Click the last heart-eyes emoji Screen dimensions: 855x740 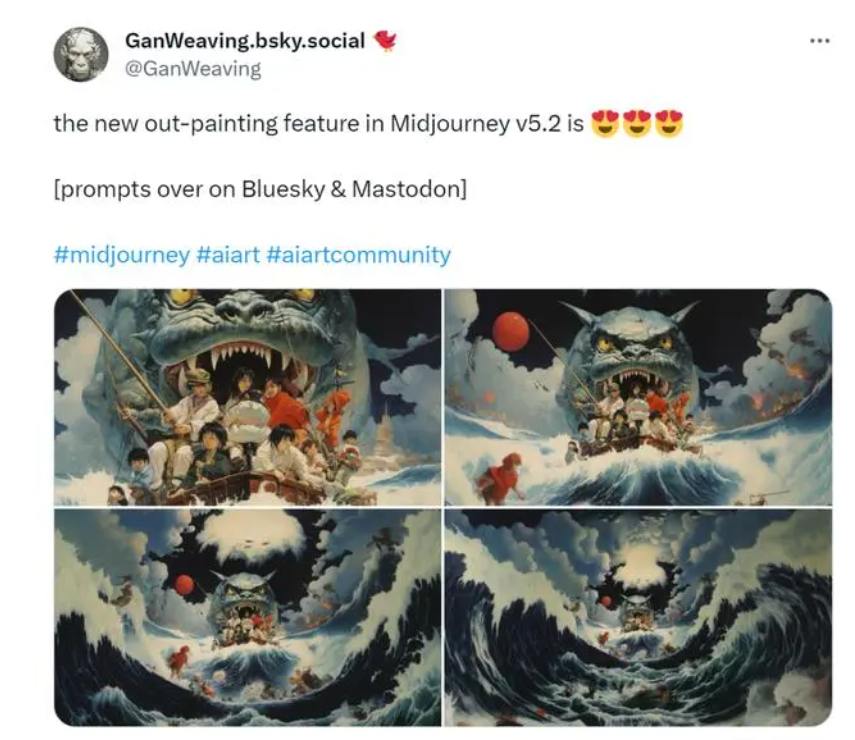669,124
